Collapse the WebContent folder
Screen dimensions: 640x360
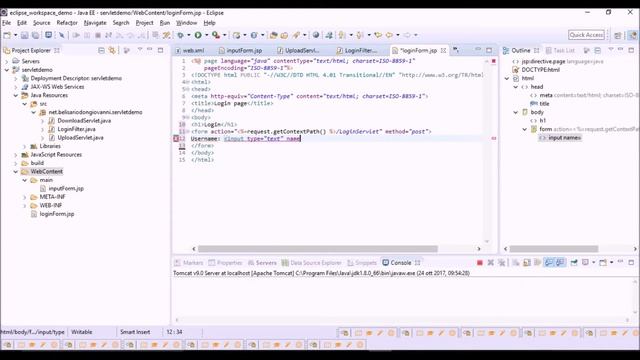[x=16, y=172]
